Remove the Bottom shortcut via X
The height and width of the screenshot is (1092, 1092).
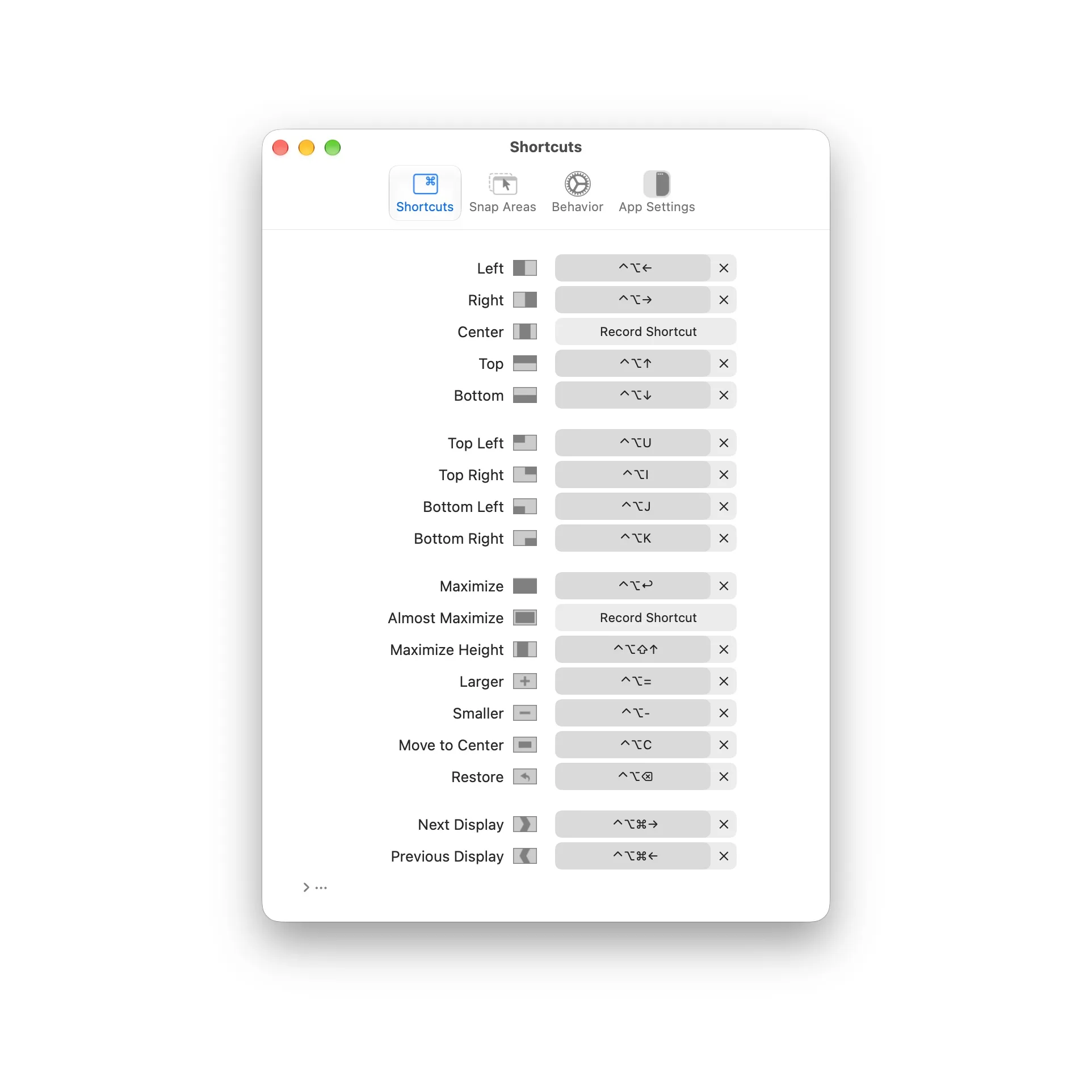(x=724, y=395)
